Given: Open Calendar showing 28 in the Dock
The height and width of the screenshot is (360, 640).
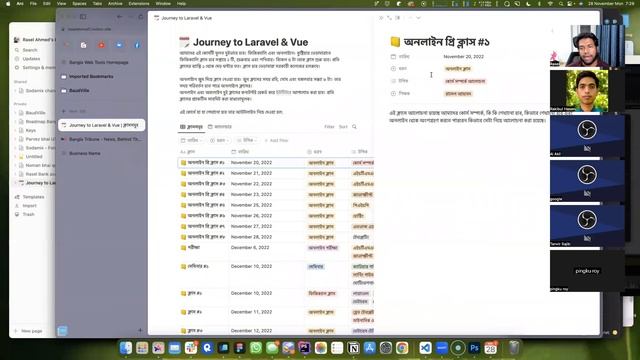Looking at the screenshot, I should (x=490, y=348).
